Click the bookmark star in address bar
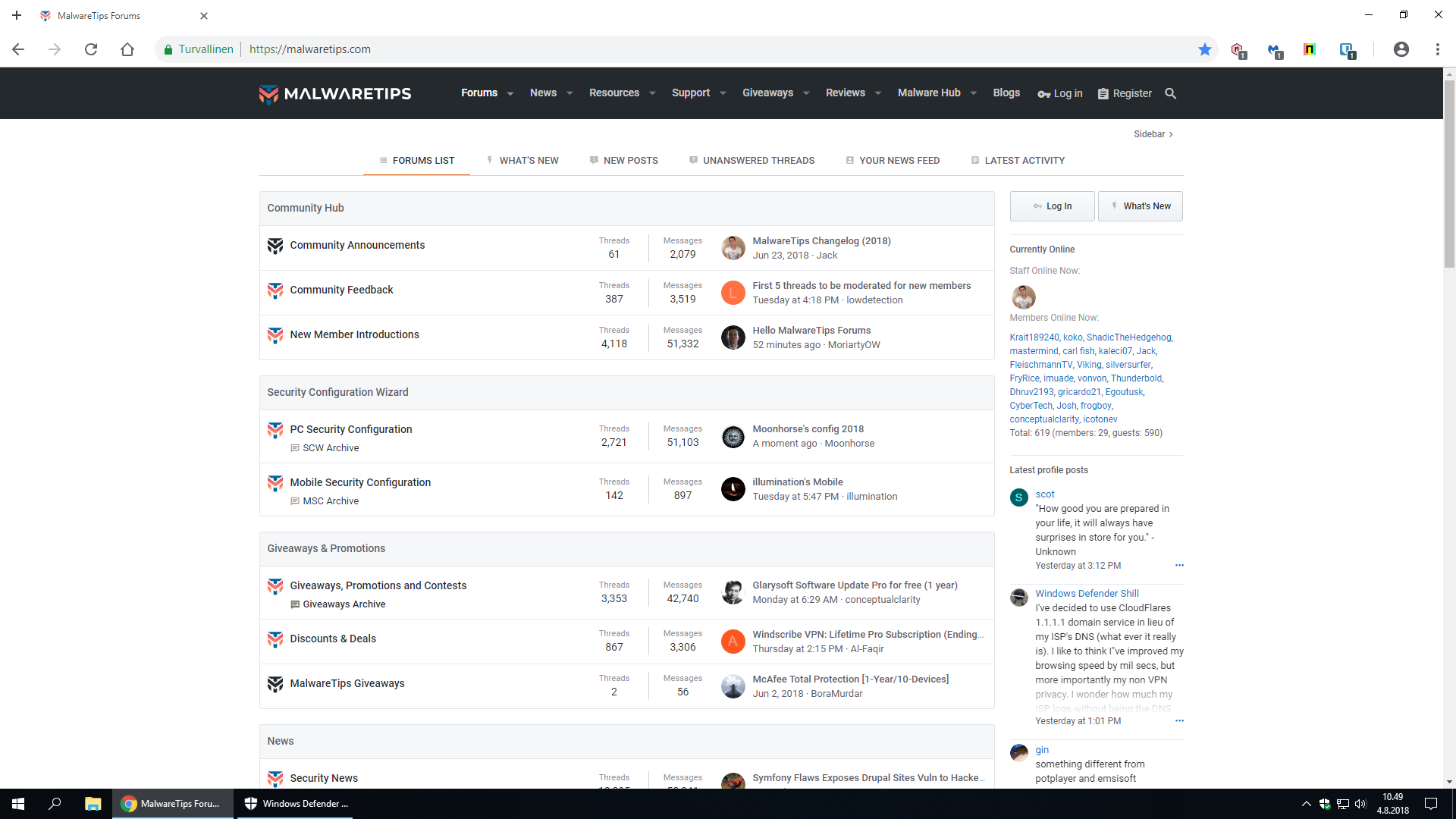The height and width of the screenshot is (819, 1456). [1204, 49]
